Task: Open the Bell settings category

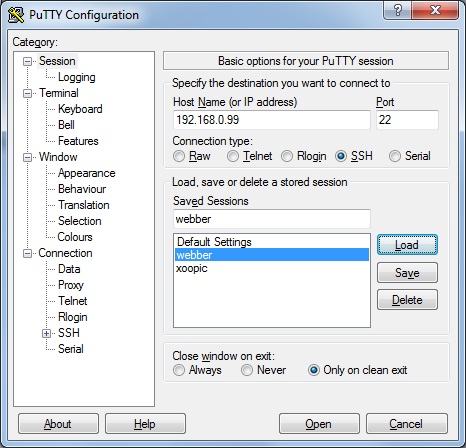Action: tap(66, 125)
